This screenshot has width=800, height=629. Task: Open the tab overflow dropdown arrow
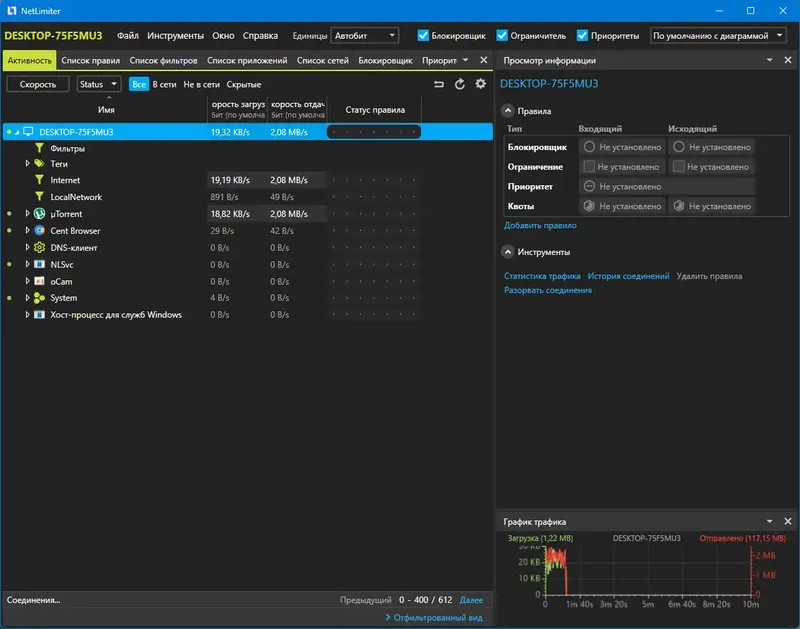pyautogui.click(x=465, y=60)
